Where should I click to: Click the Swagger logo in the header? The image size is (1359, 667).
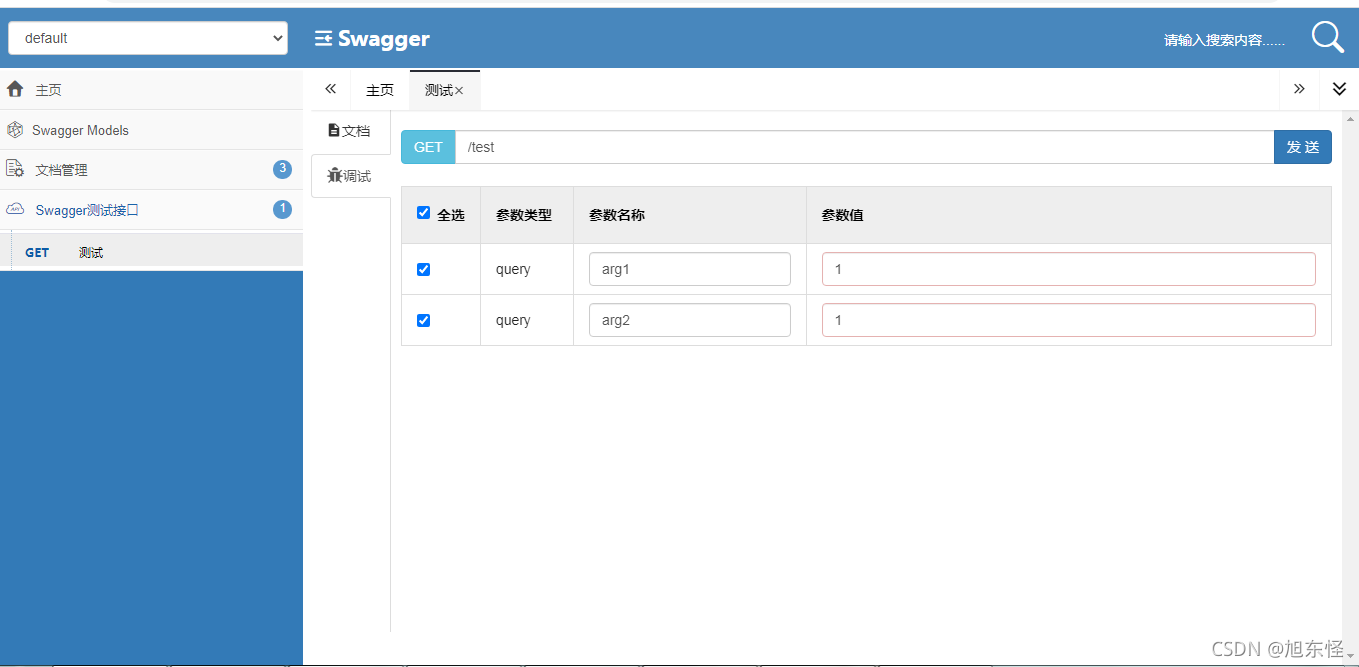[371, 38]
